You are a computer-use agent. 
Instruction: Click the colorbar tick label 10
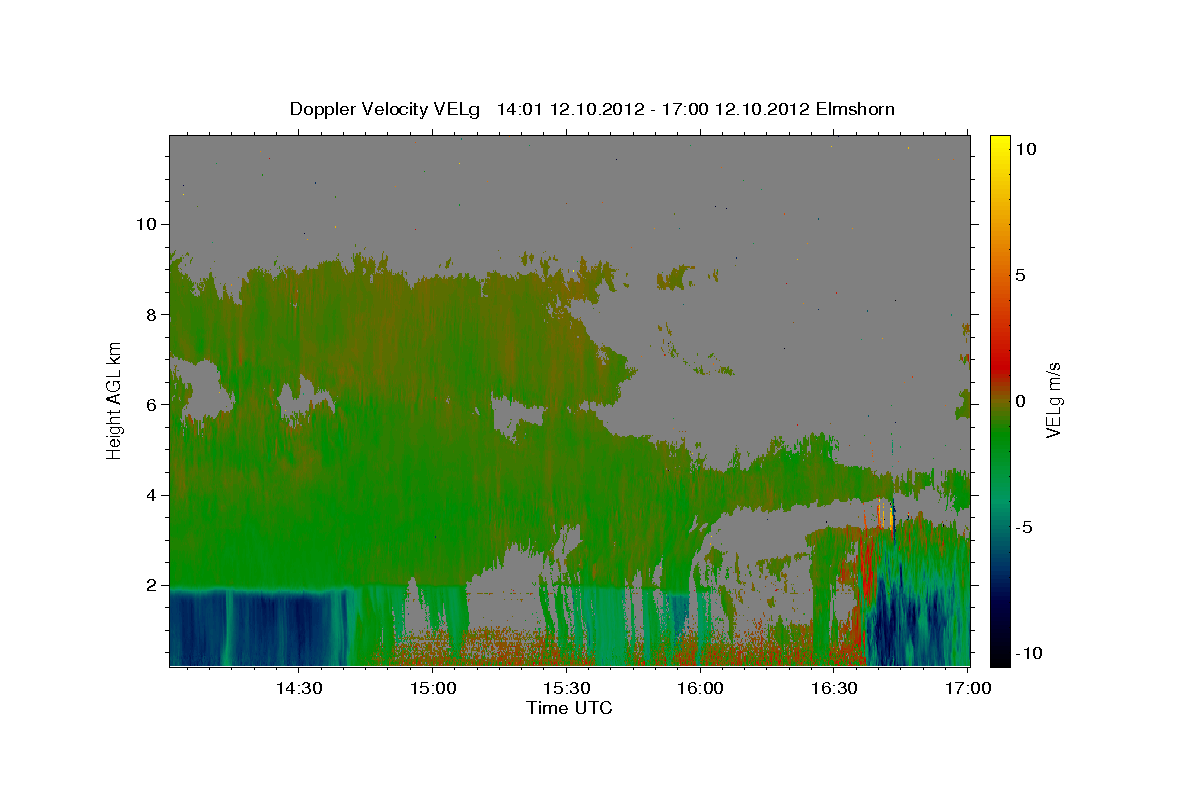coord(1026,148)
